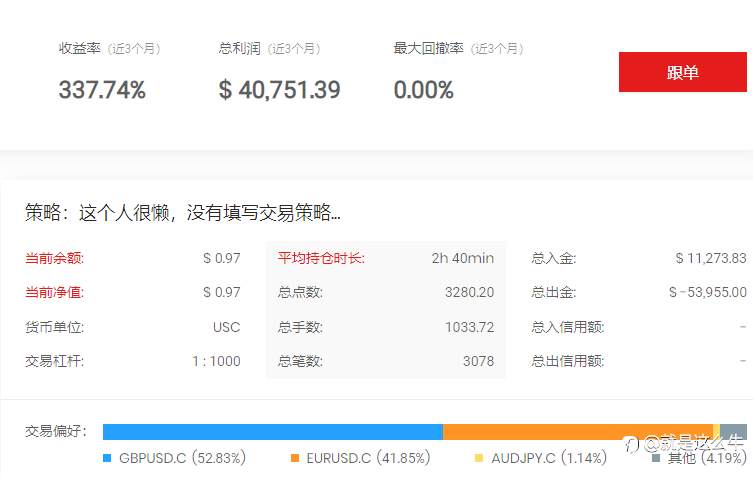The image size is (753, 477).
Task: Click the leverage value 1 : 1000
Action: (216, 361)
